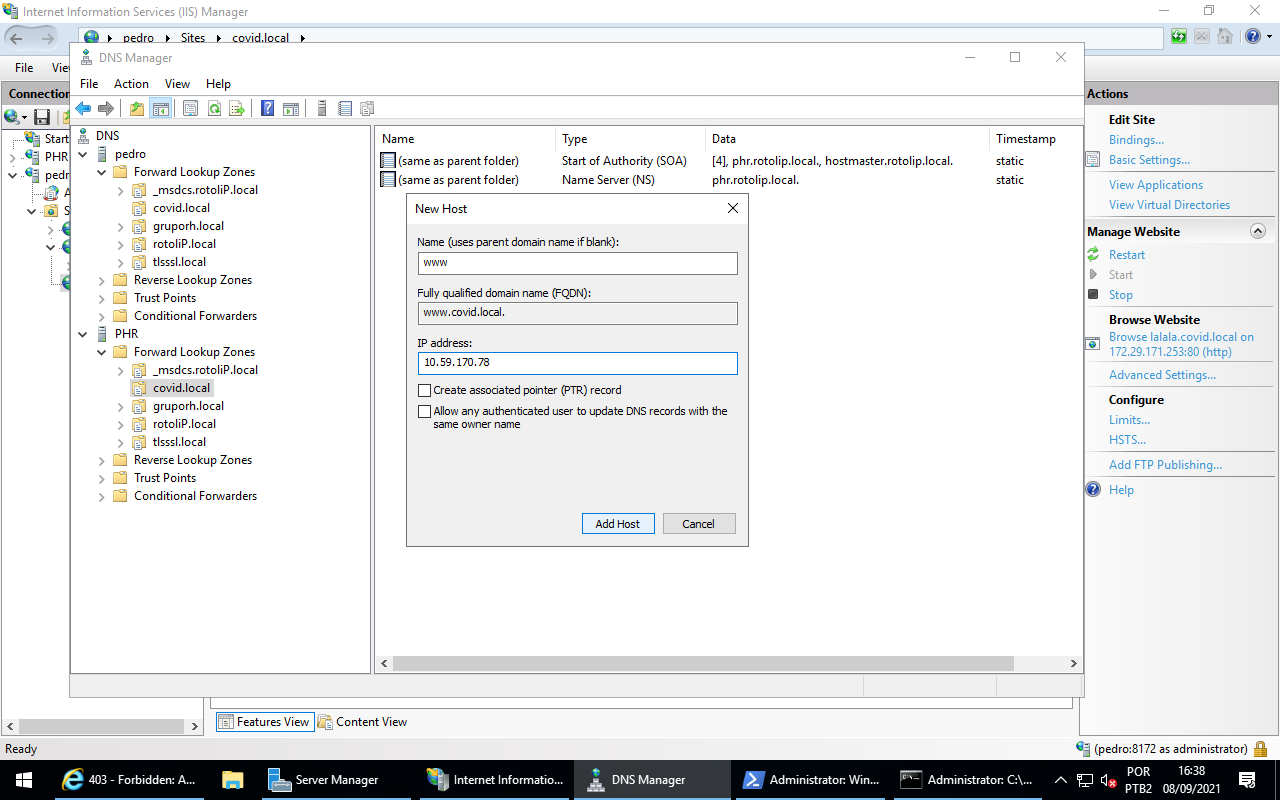The height and width of the screenshot is (800, 1280).
Task: Enable Create associated pointer (PTR) record
Action: pos(425,391)
